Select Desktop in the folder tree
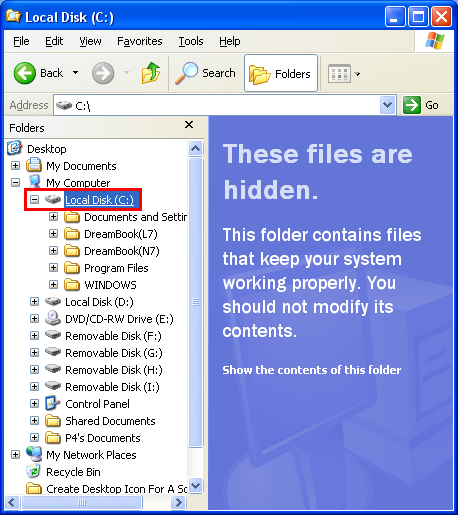The height and width of the screenshot is (515, 458). click(47, 149)
